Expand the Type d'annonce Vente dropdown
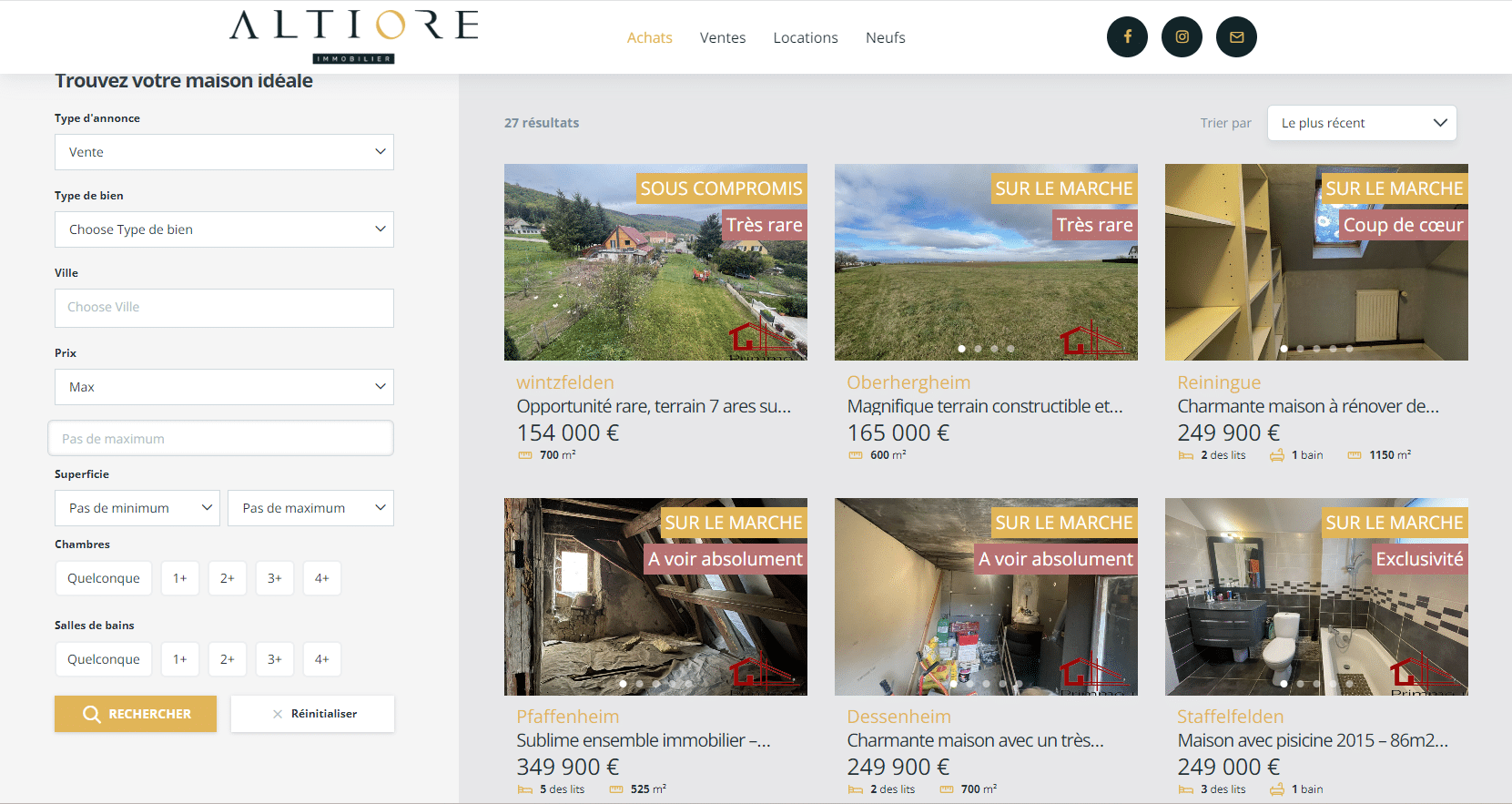The image size is (1512, 804). coord(224,152)
